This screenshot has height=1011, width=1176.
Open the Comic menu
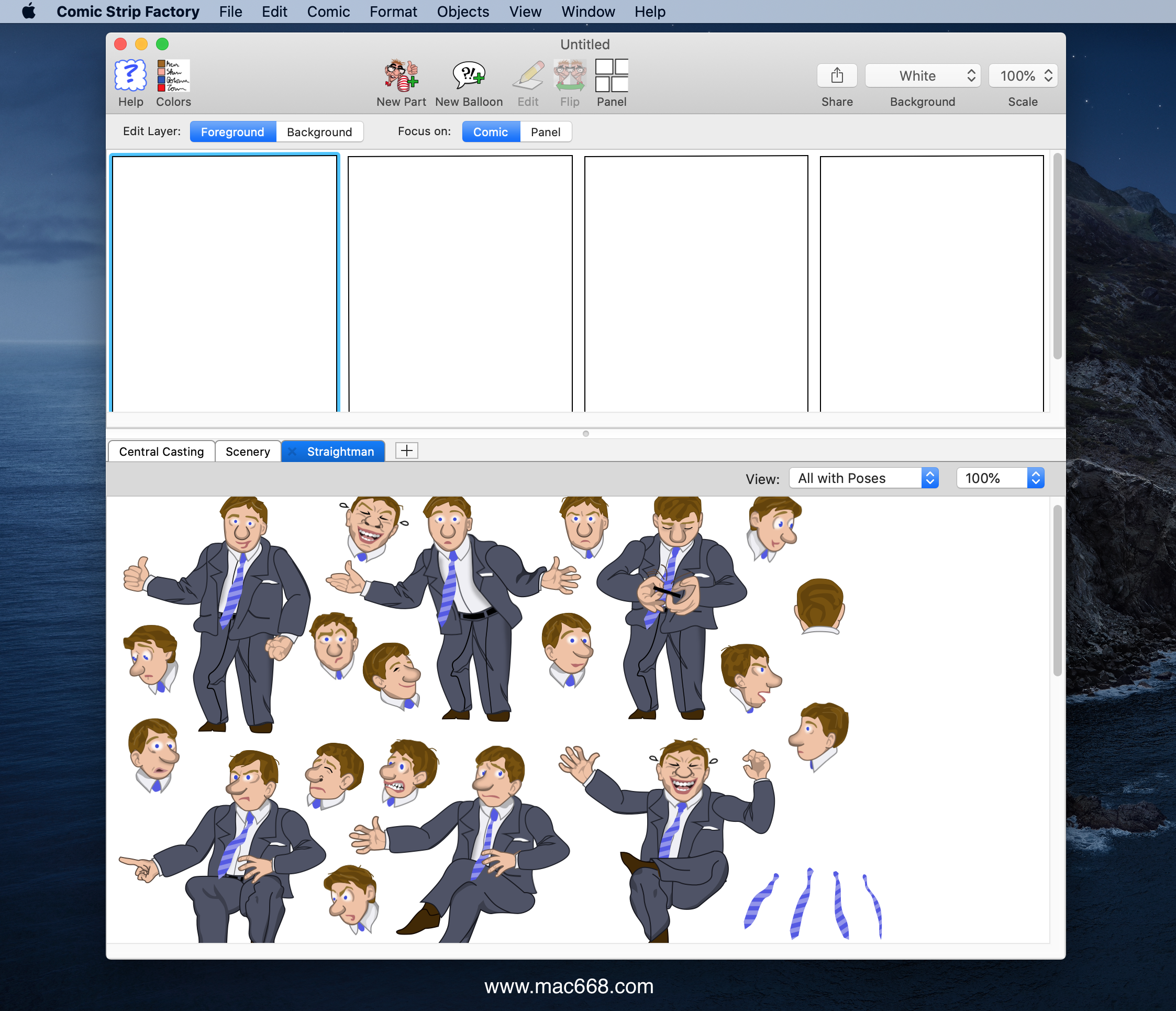pos(329,11)
